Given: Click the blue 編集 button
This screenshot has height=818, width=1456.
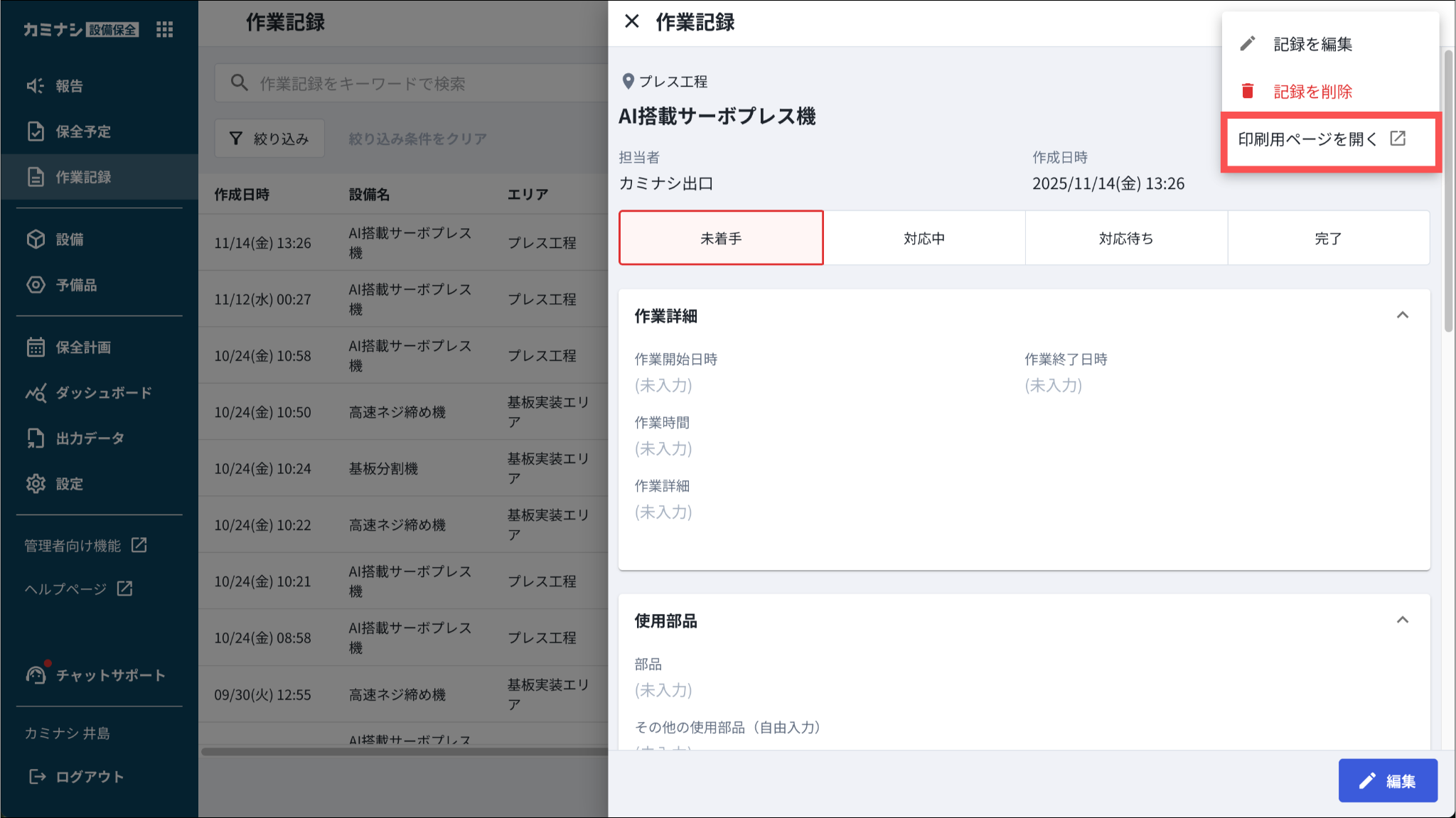Looking at the screenshot, I should 1387,781.
